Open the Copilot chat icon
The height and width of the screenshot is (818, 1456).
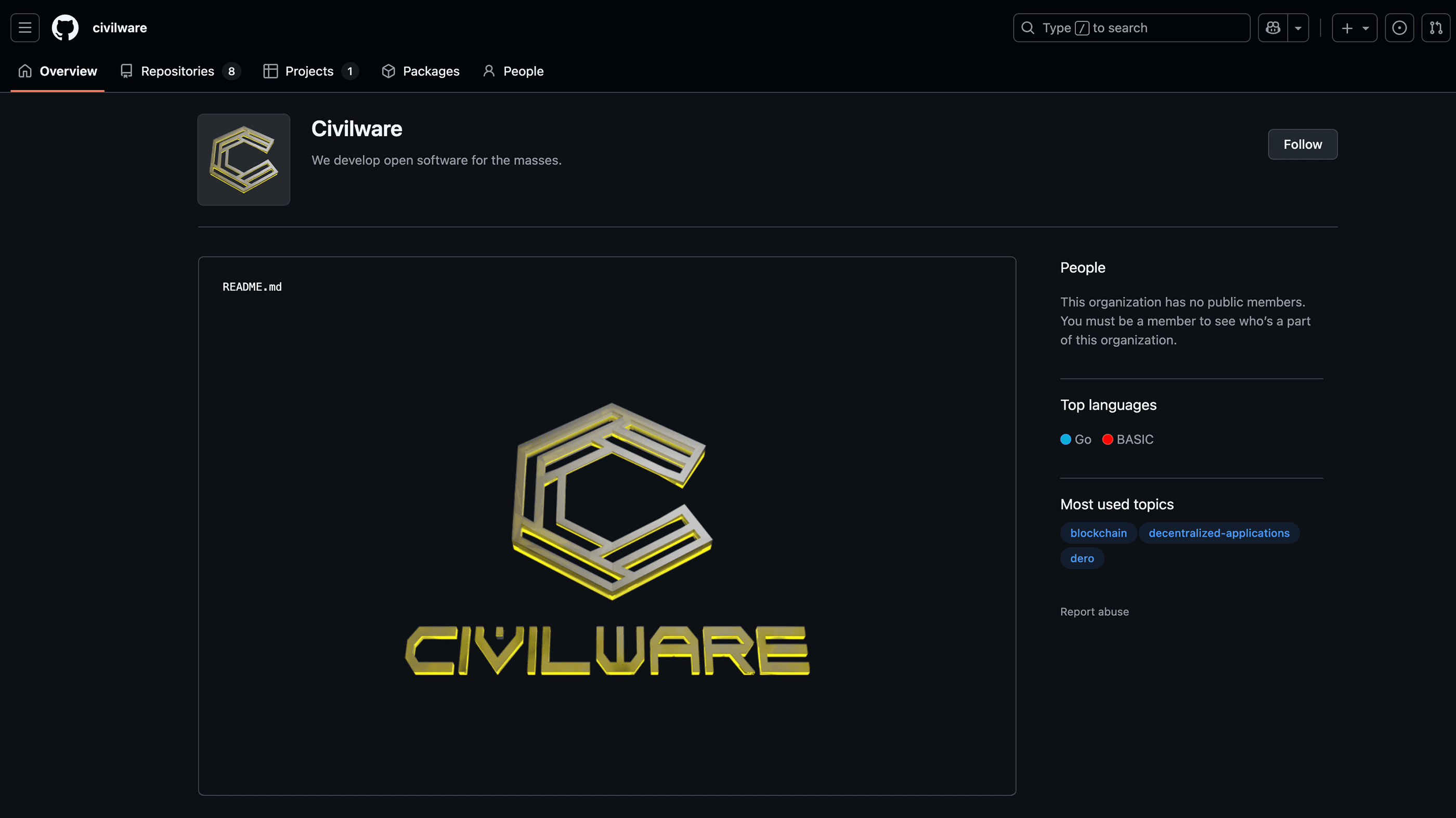point(1272,27)
